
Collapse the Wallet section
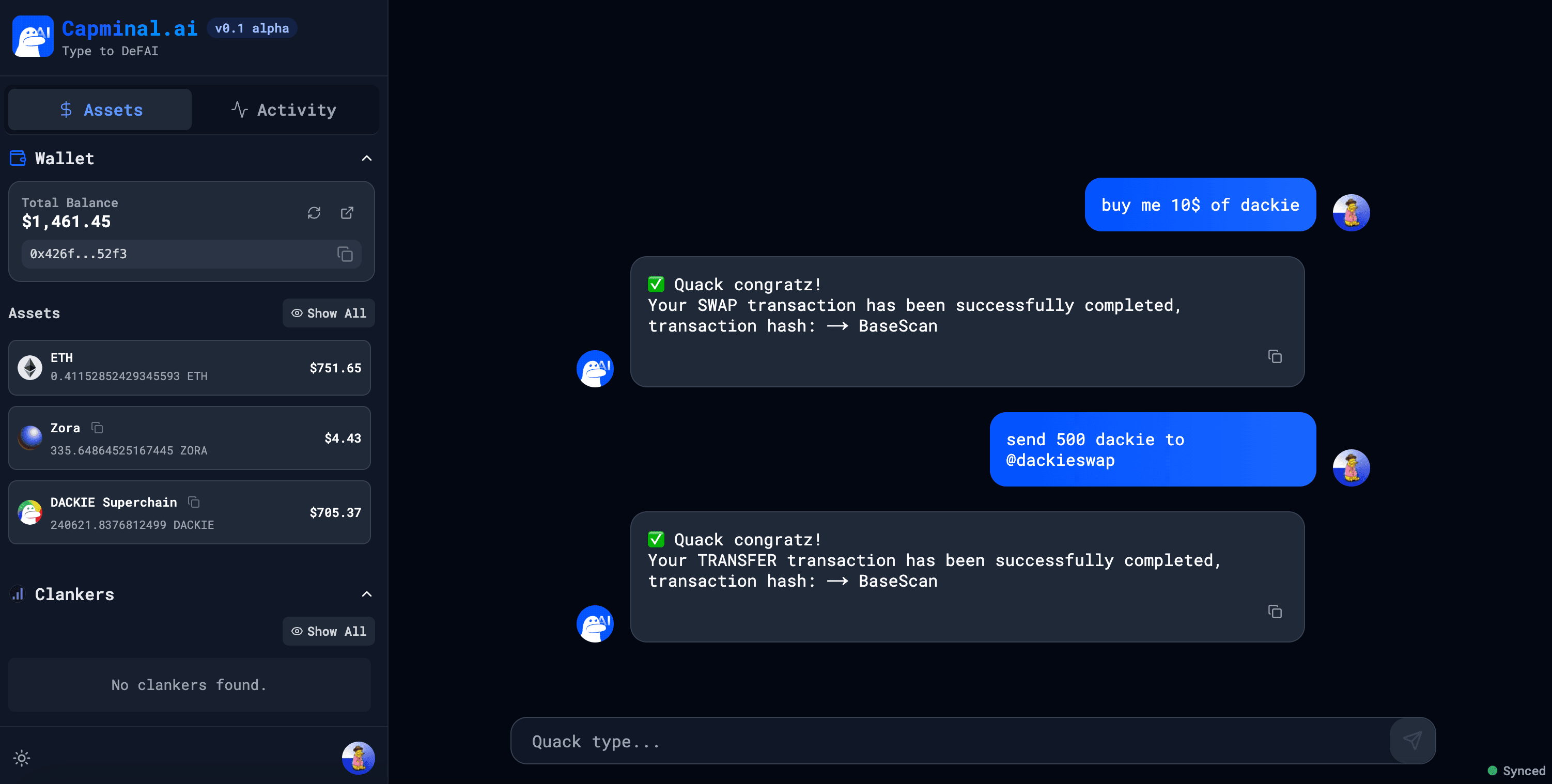pos(366,159)
